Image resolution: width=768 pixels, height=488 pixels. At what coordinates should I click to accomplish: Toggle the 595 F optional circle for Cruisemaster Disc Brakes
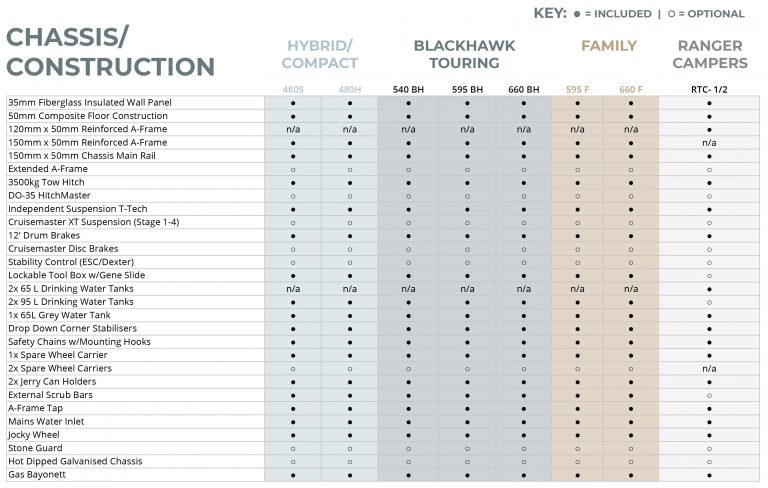point(576,249)
